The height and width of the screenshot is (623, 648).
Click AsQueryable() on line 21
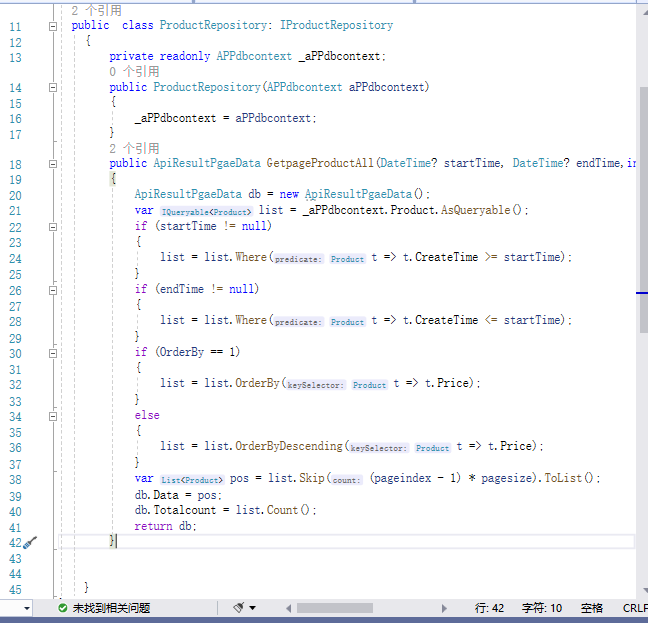[x=481, y=210]
